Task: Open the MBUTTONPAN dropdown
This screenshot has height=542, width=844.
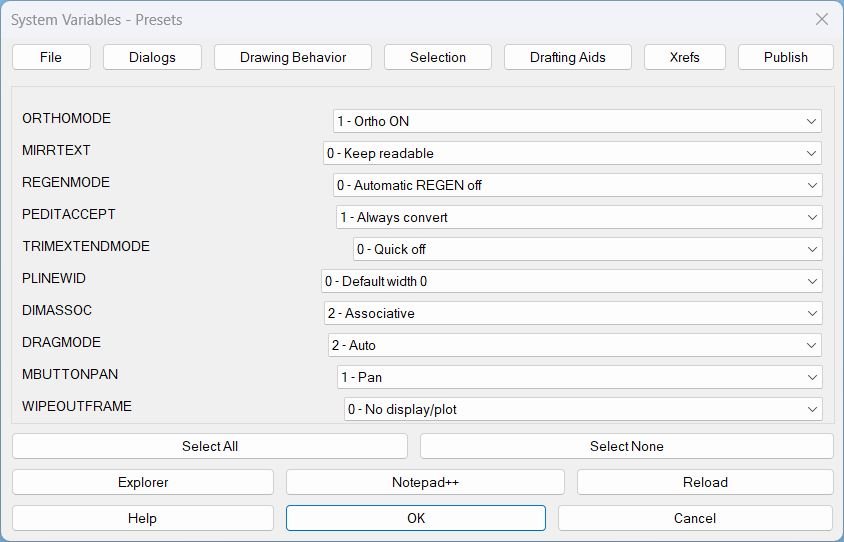Action: click(x=579, y=377)
